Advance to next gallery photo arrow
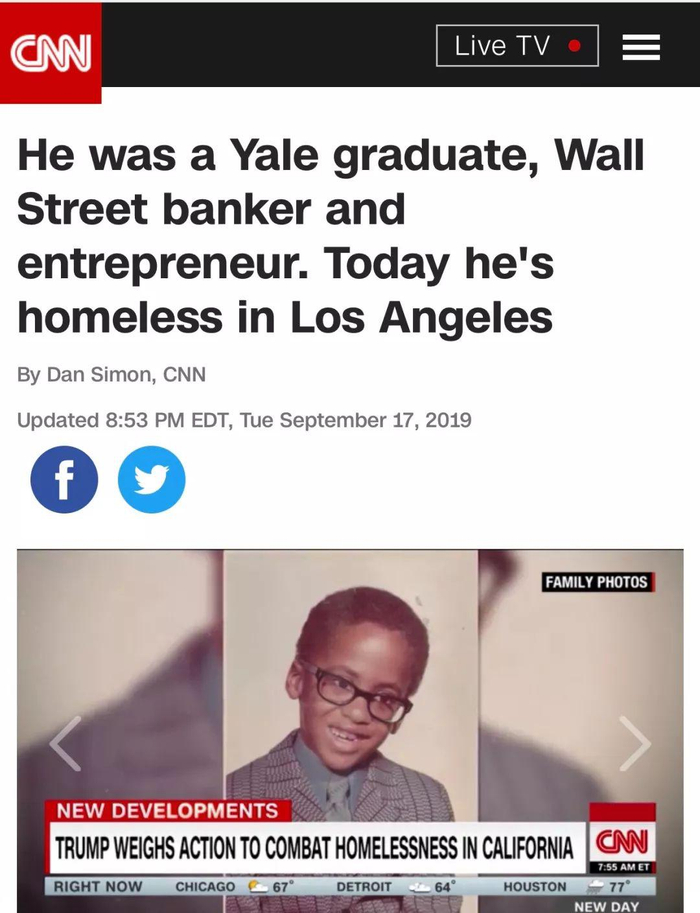This screenshot has width=700, height=913. 635,743
